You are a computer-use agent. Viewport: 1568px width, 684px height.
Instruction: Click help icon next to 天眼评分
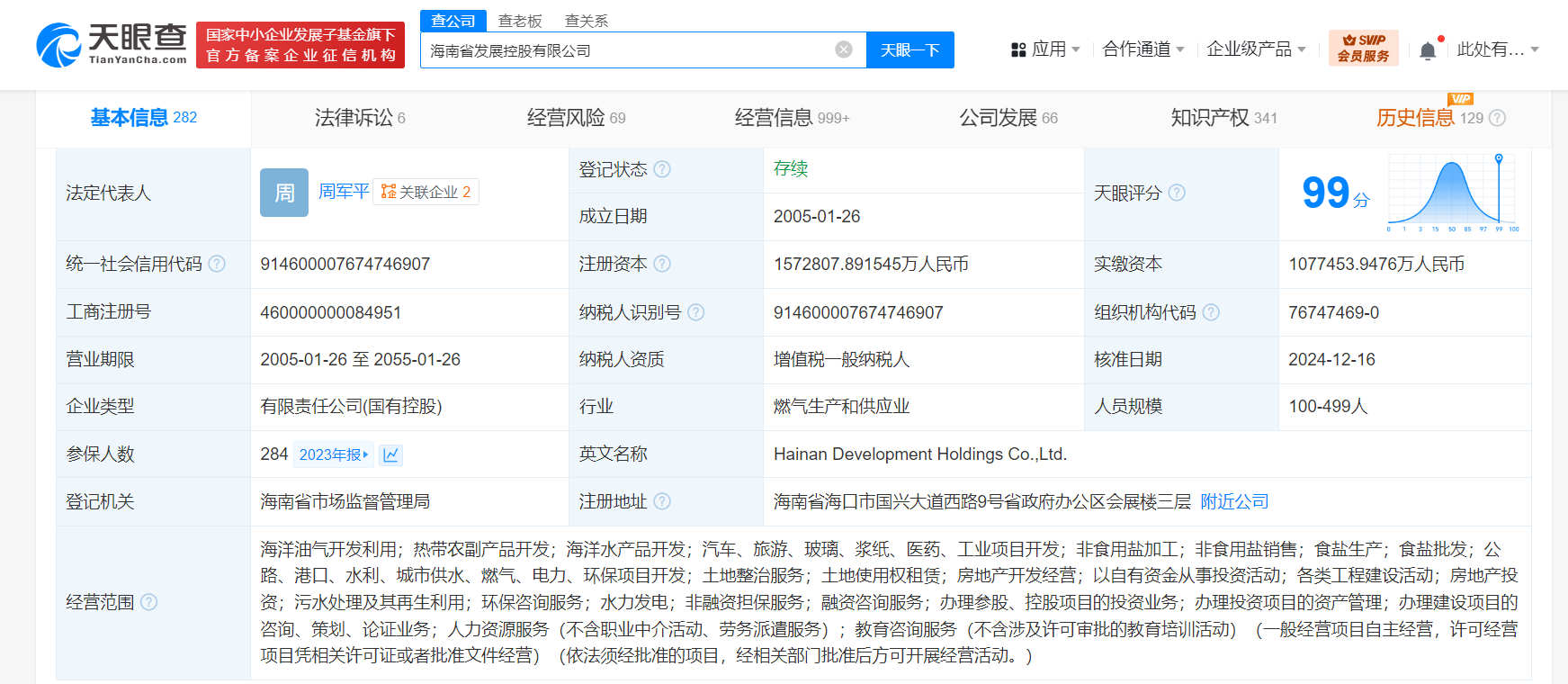tap(1177, 193)
